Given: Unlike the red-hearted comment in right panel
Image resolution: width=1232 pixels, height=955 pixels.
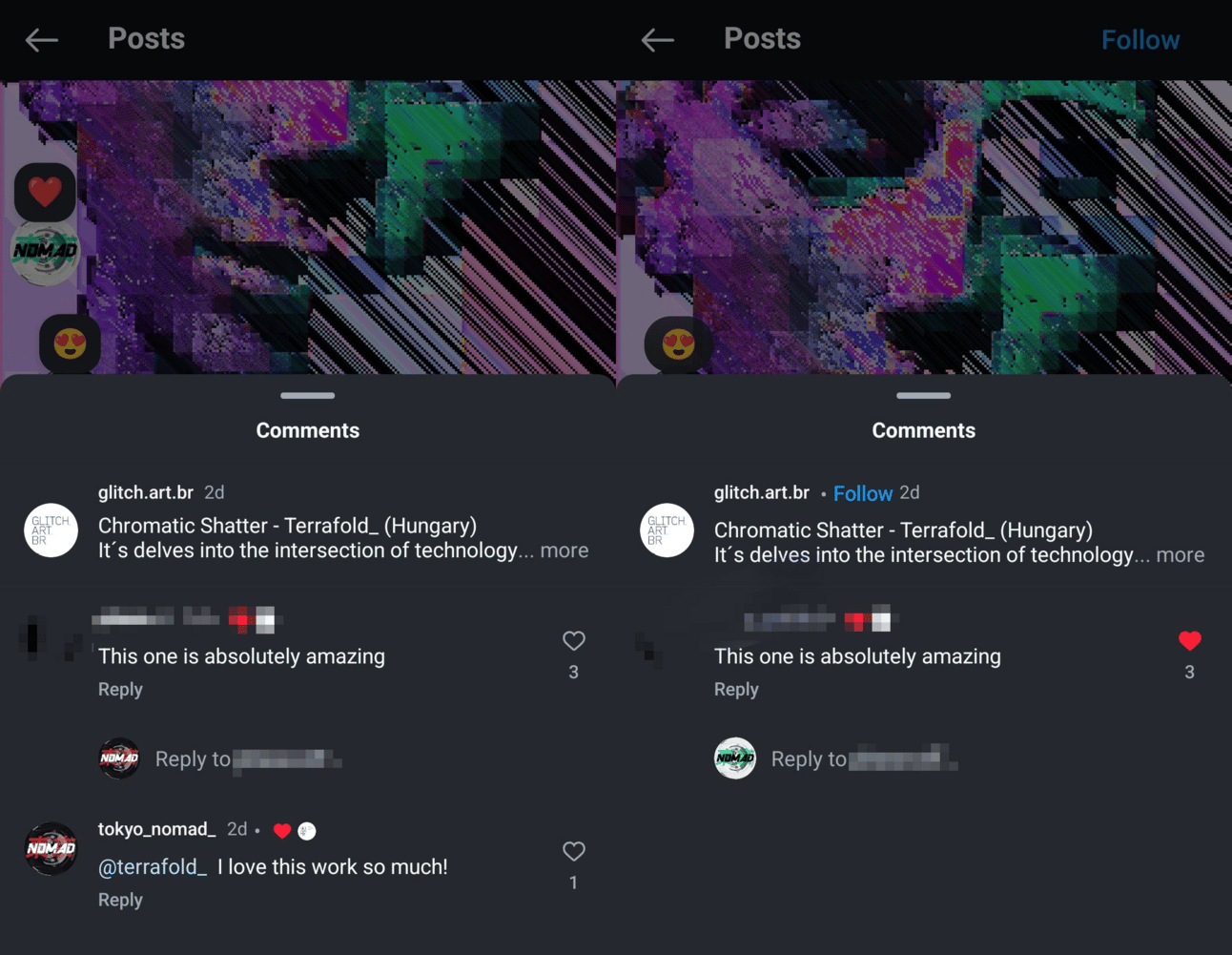Looking at the screenshot, I should pos(1189,641).
